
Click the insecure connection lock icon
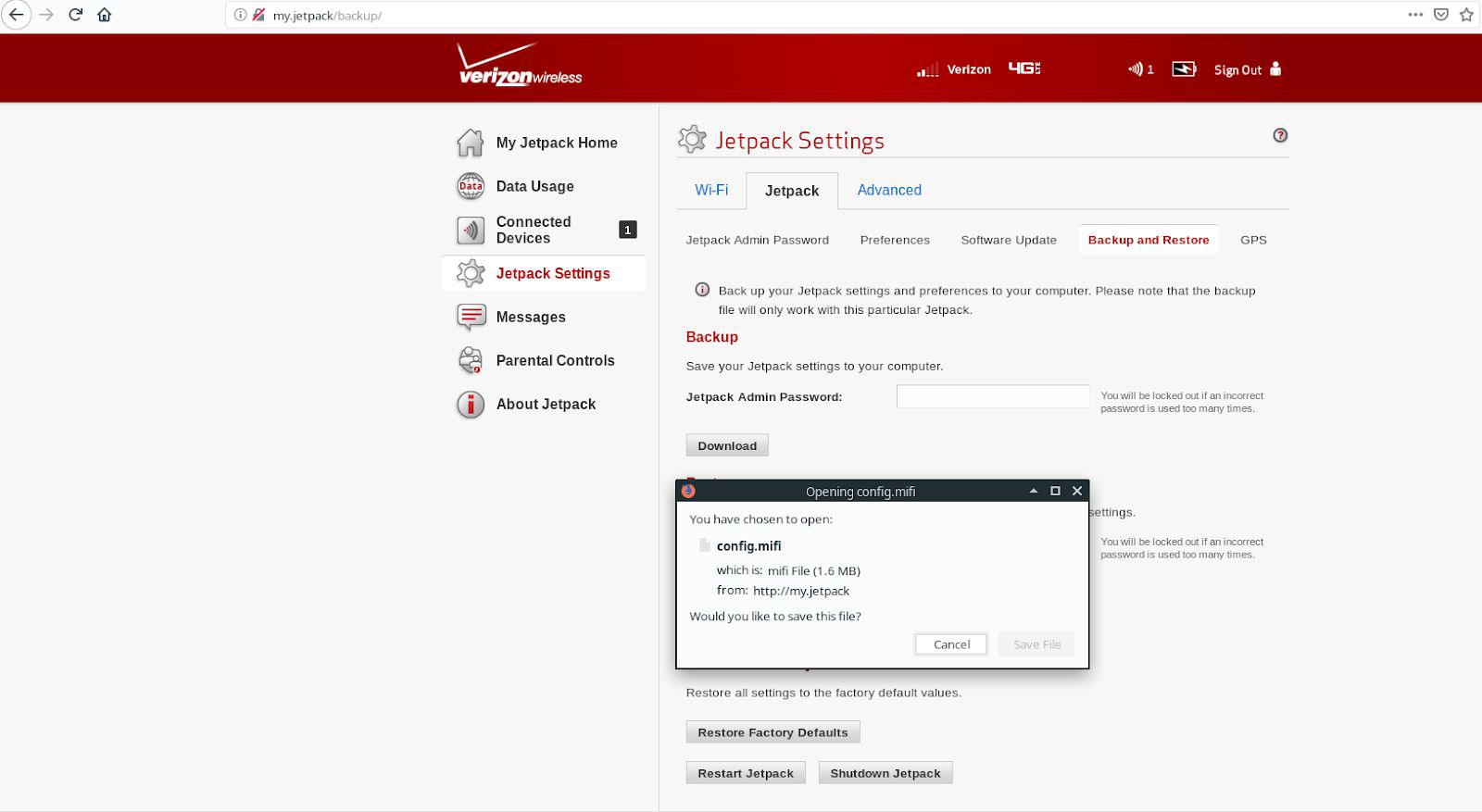[x=258, y=15]
